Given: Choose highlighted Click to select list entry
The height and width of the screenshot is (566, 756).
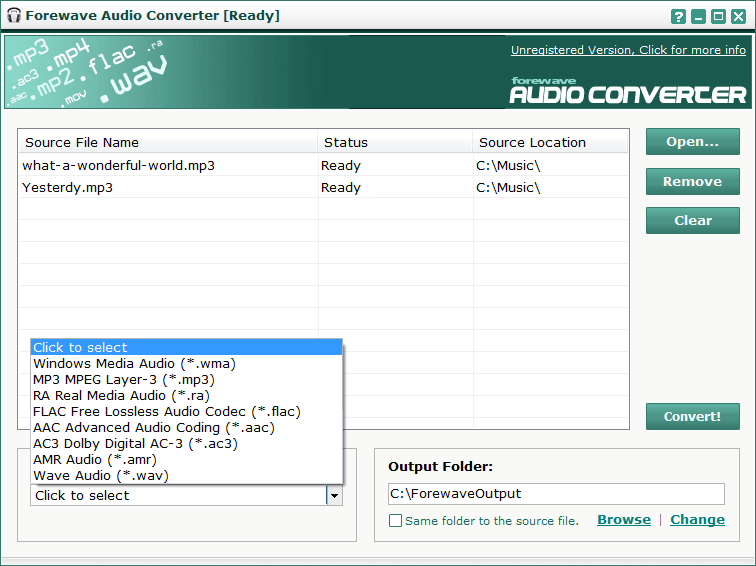Looking at the screenshot, I should coord(186,347).
